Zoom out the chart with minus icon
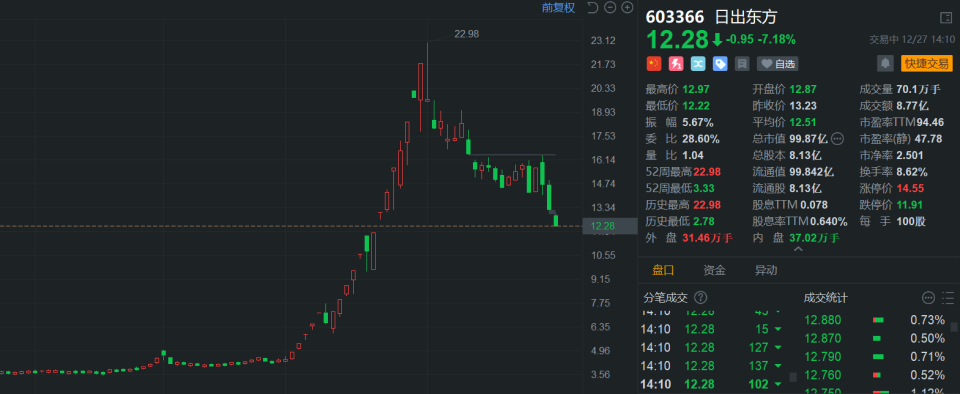The image size is (960, 394). [610, 8]
